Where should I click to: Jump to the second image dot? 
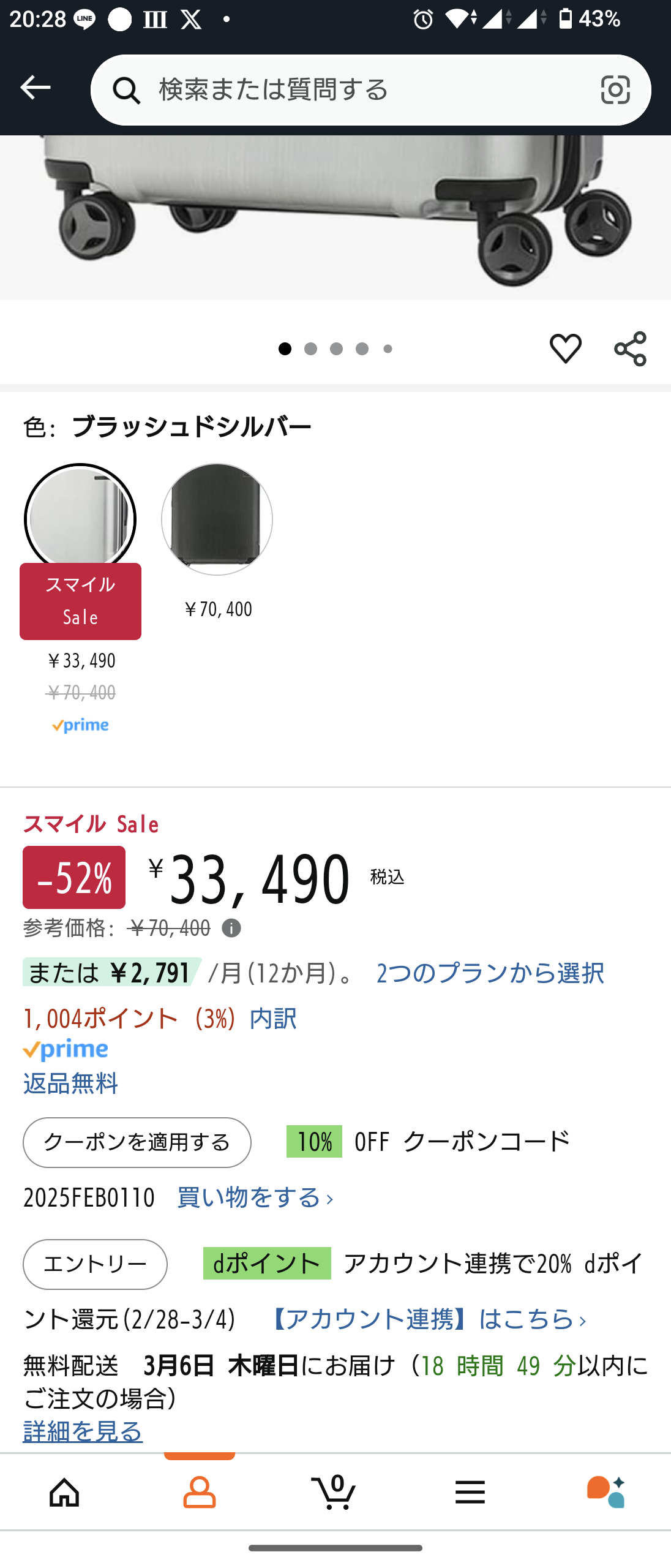point(310,349)
